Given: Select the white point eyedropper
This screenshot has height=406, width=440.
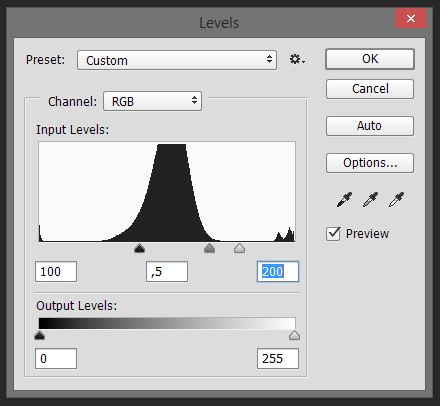Looking at the screenshot, I should tap(396, 199).
